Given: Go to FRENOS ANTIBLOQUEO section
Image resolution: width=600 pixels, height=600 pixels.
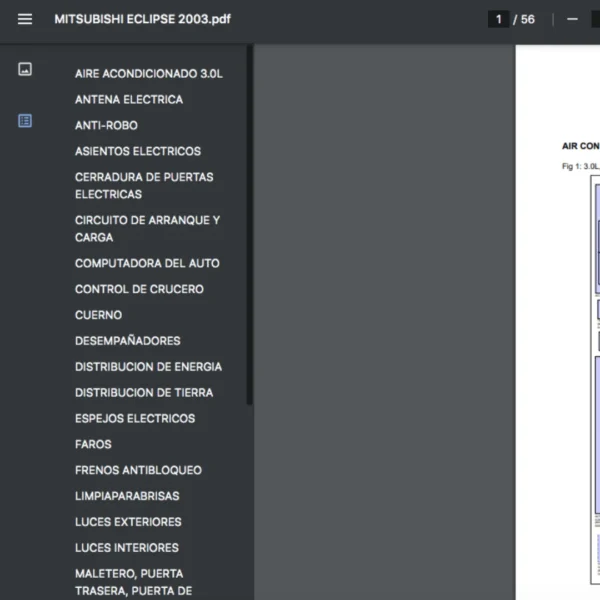Looking at the screenshot, I should click(138, 471).
